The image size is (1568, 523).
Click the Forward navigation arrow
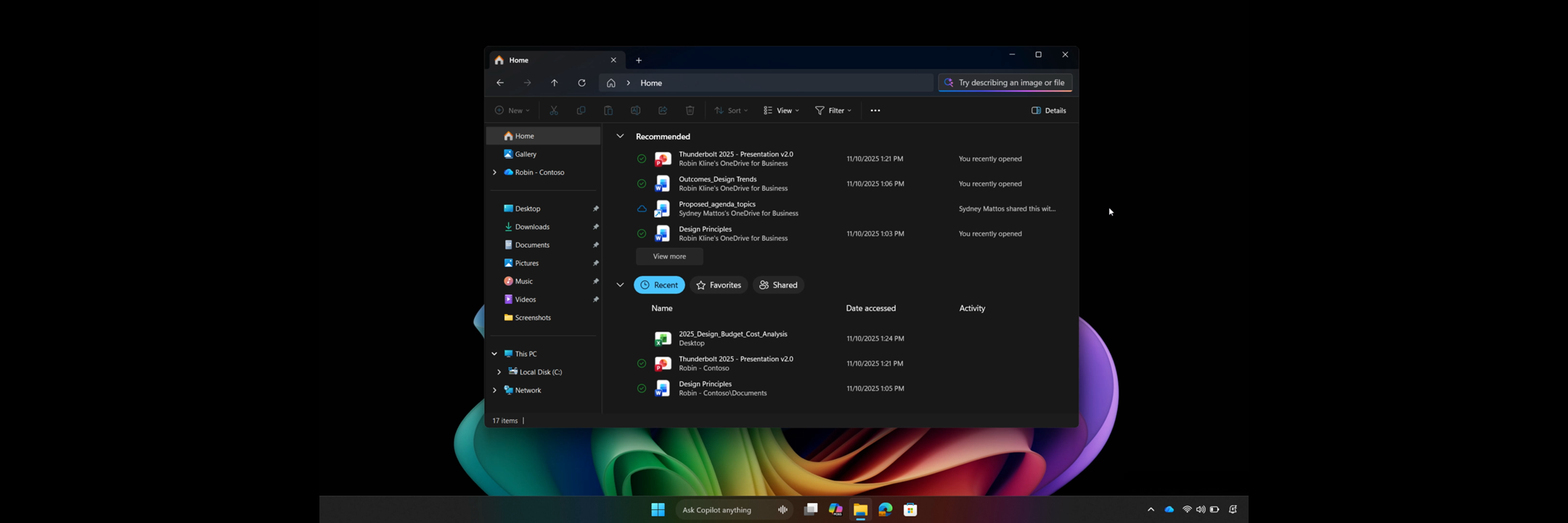tap(527, 83)
